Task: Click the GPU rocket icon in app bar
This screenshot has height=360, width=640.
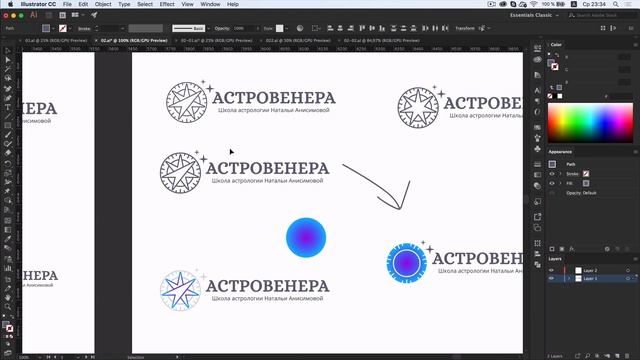Action: click(94, 15)
